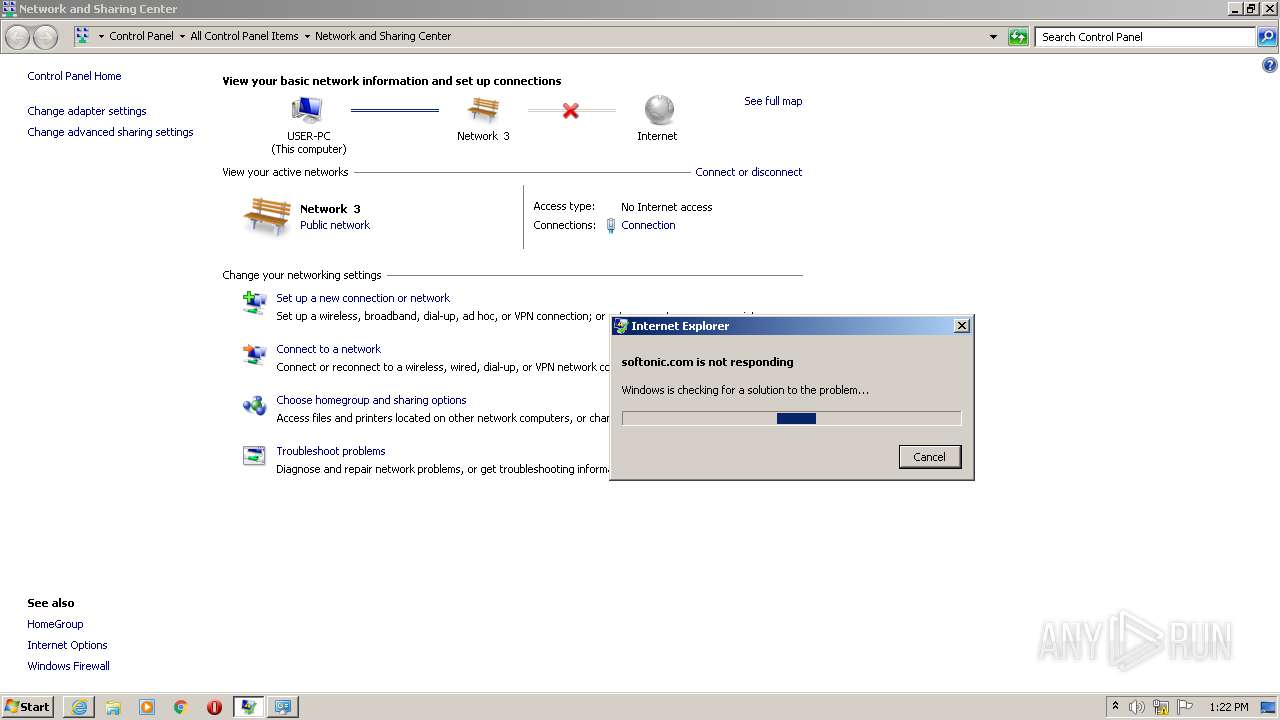
Task: Click the Back navigation arrow
Action: coord(18,37)
